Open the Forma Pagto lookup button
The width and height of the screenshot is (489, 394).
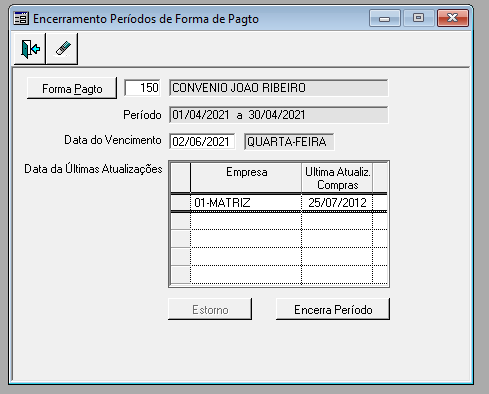[72, 88]
